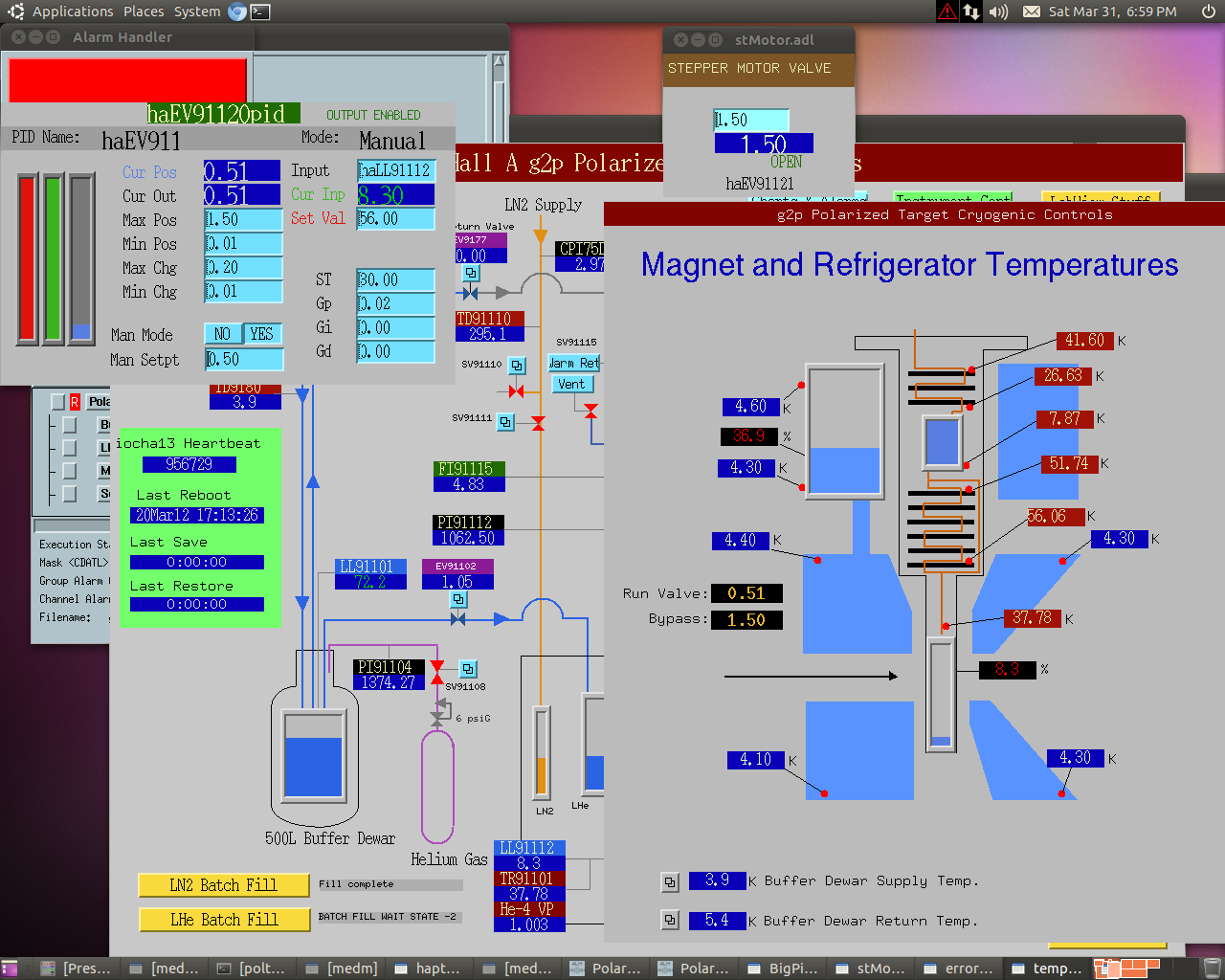Edit the Set Val field 56.00
The image size is (1225, 980).
click(395, 218)
